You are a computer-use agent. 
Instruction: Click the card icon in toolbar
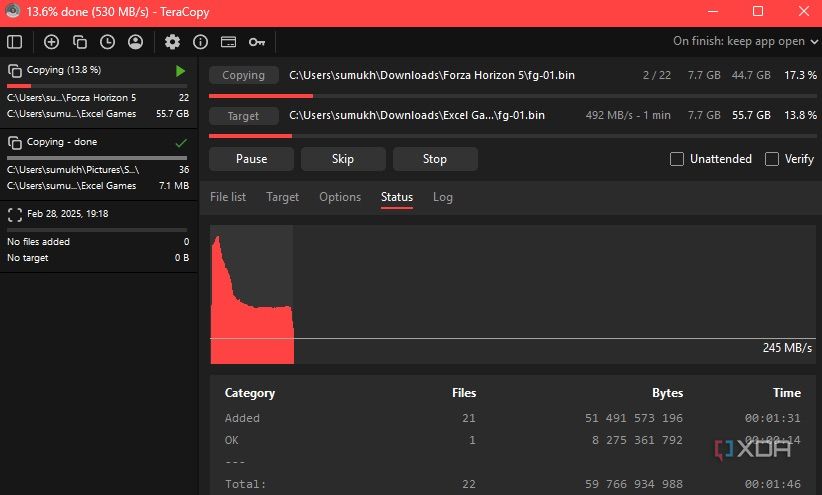coord(228,42)
